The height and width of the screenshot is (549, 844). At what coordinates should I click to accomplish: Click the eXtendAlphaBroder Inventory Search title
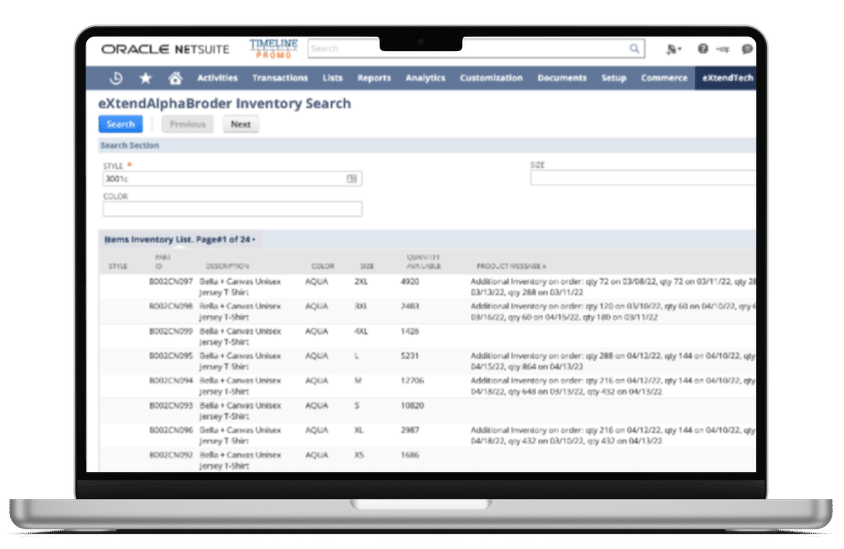pyautogui.click(x=224, y=103)
